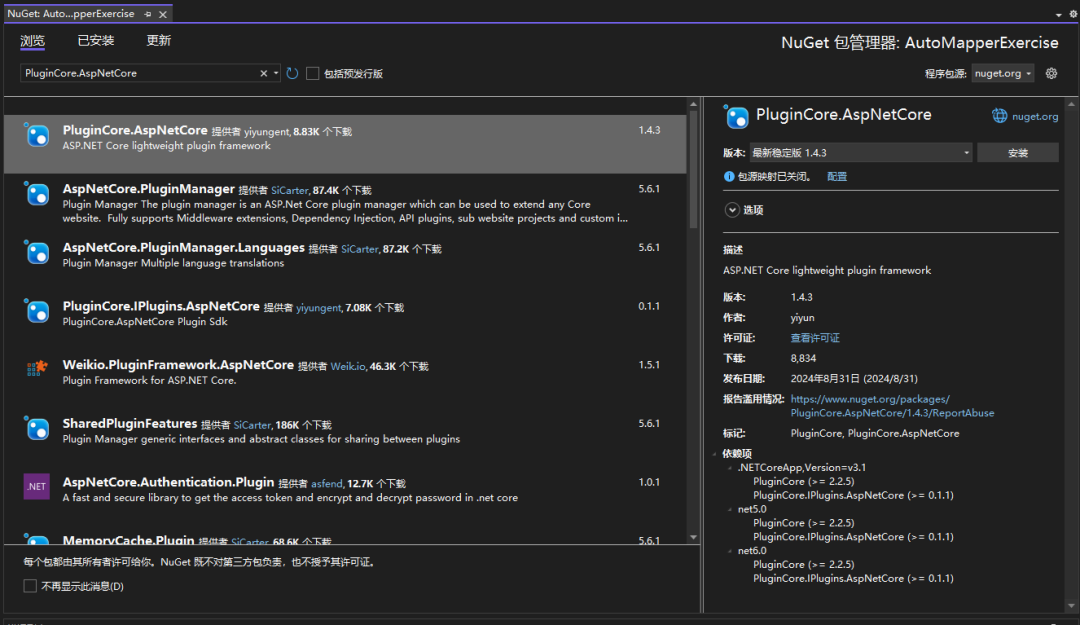Expand the options section chevron
Viewport: 1080px width, 625px height.
tap(731, 210)
